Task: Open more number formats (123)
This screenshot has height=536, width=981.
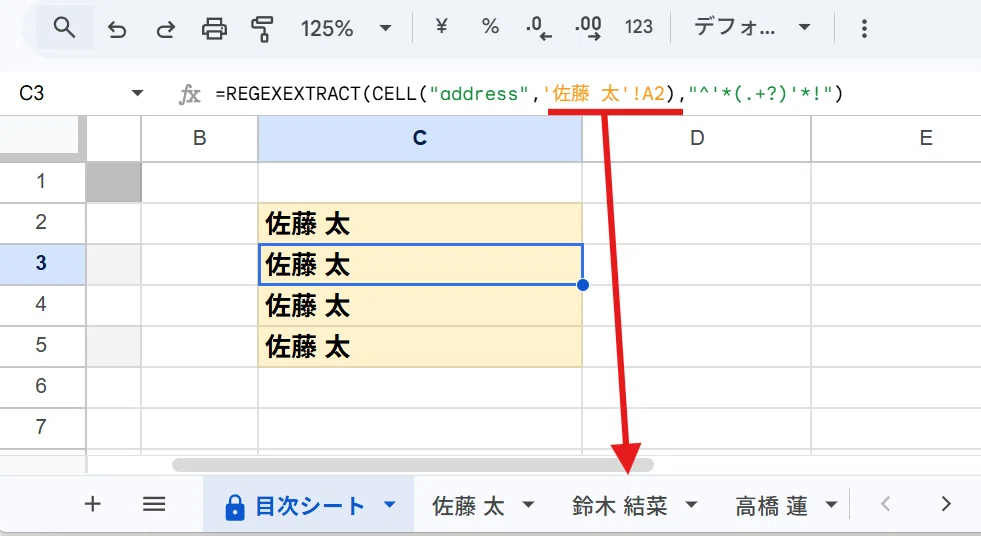Action: [x=638, y=27]
